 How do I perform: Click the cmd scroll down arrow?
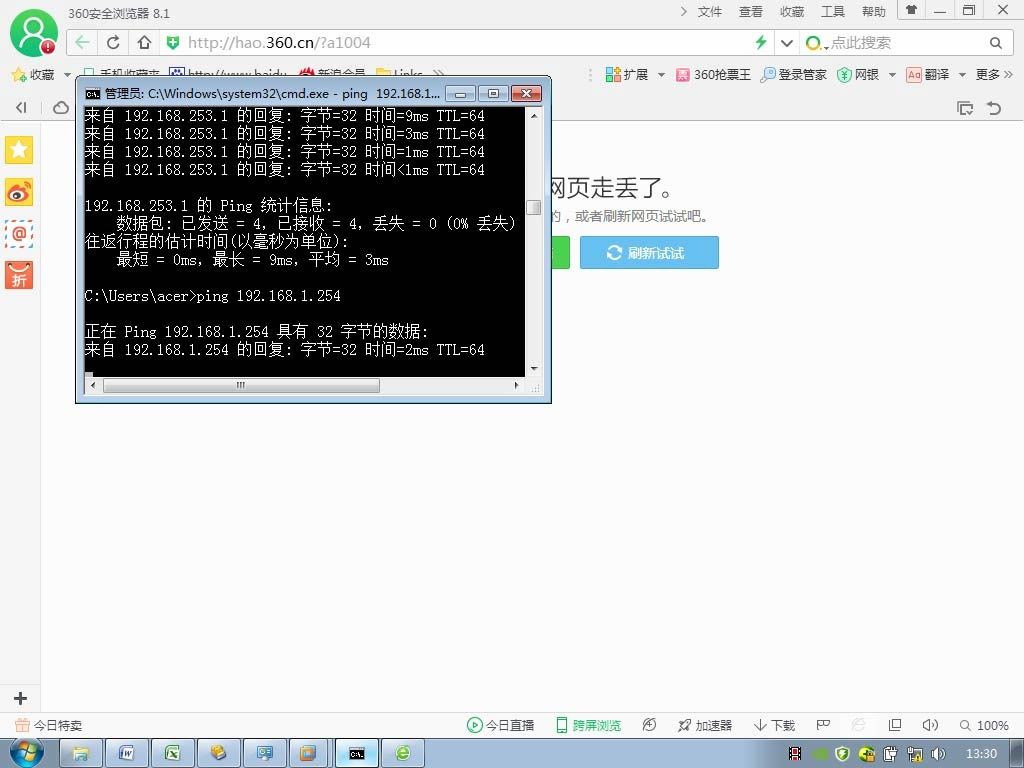[534, 369]
